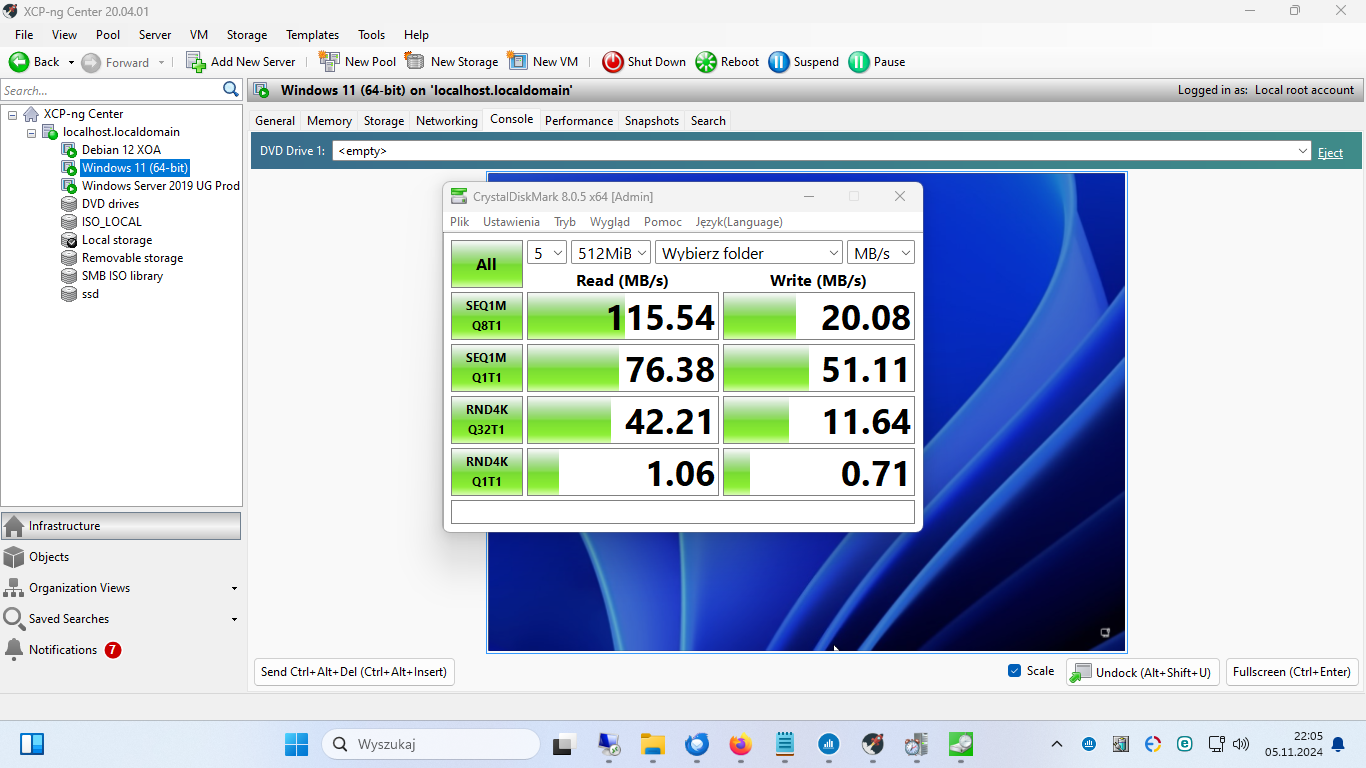Click into the Search box
The width and height of the screenshot is (1366, 768).
110,90
